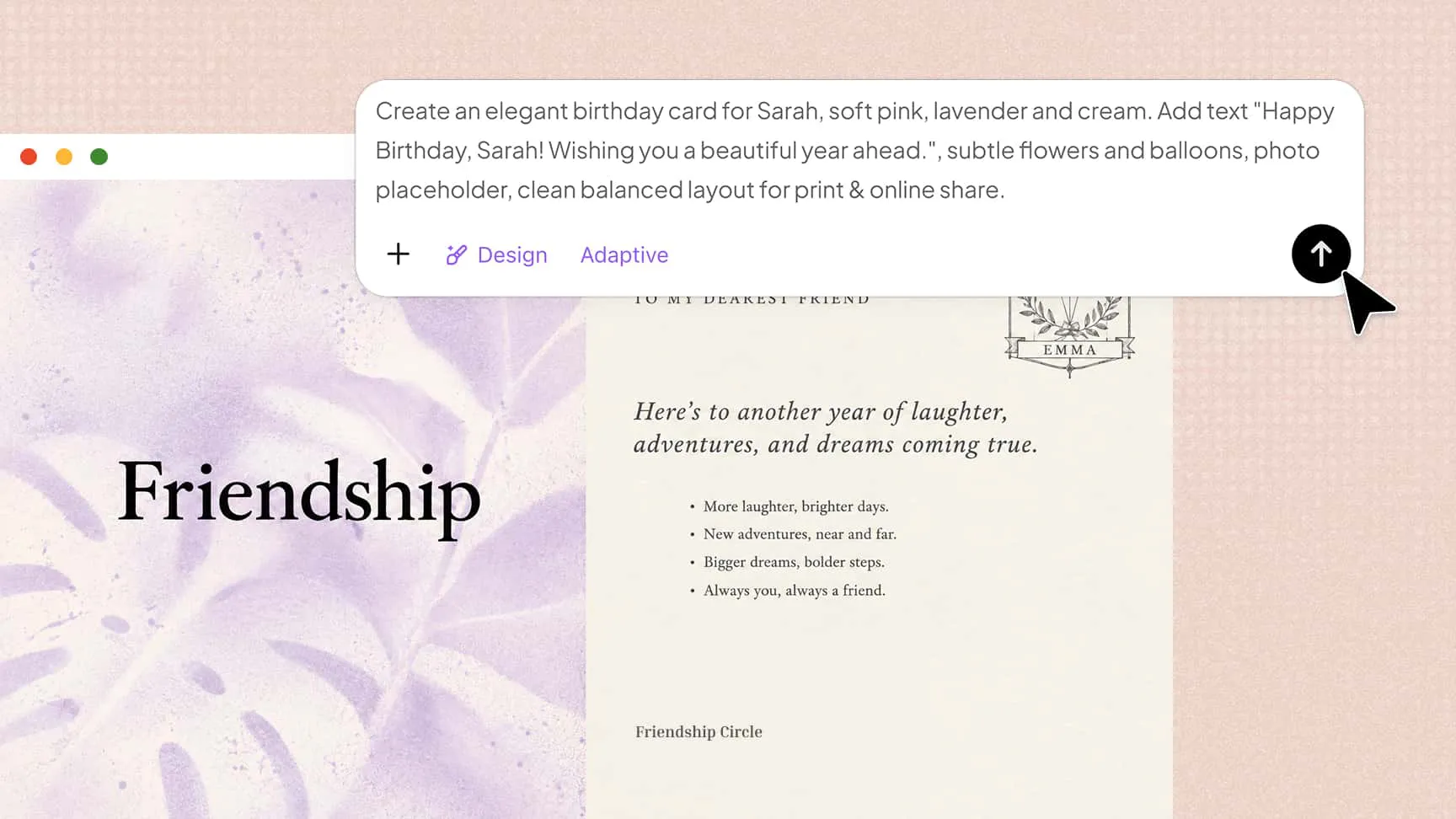The image size is (1456, 819).
Task: Click the black submit arrow button
Action: coord(1320,254)
